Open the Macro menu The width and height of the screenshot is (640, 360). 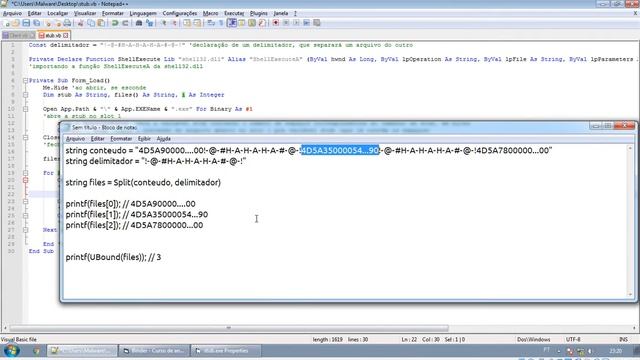pyautogui.click(x=211, y=13)
